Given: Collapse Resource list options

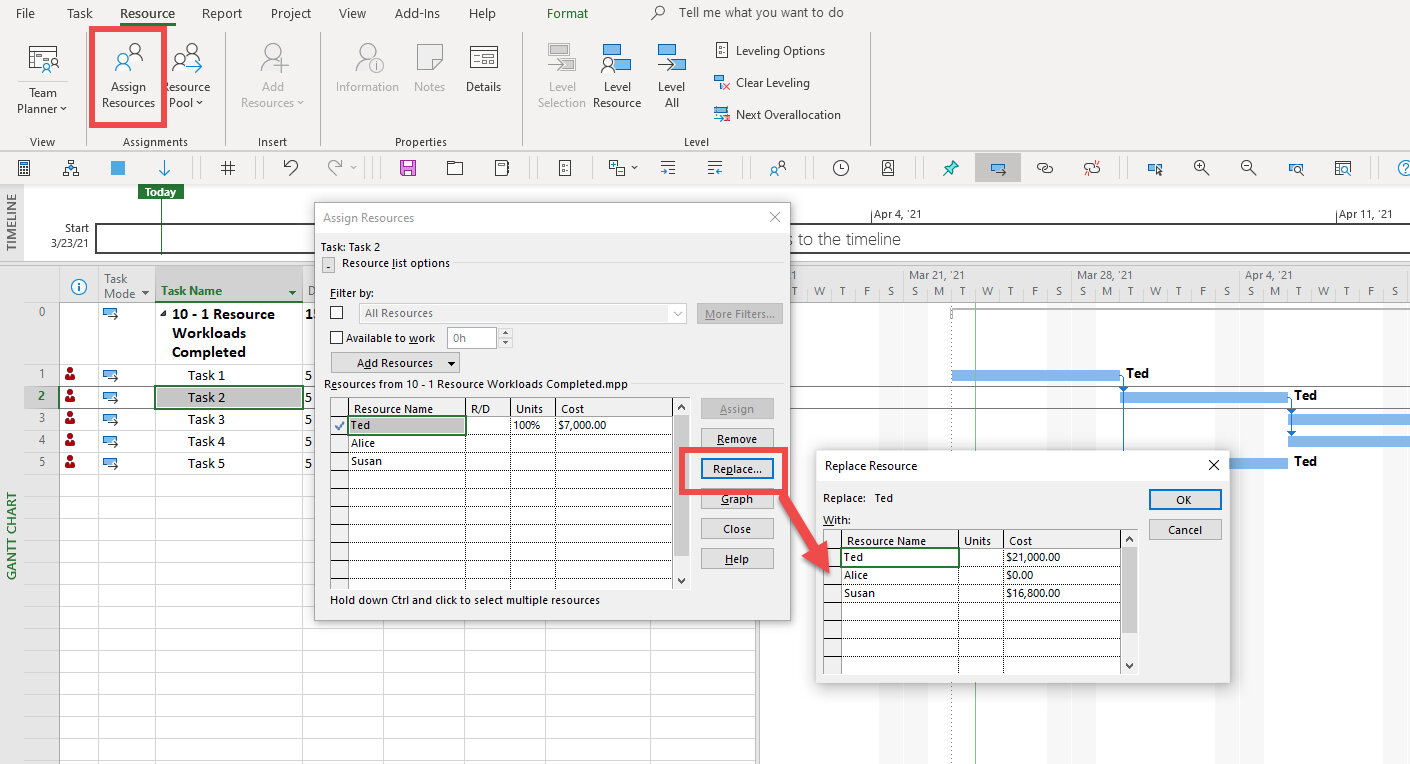Looking at the screenshot, I should point(328,265).
